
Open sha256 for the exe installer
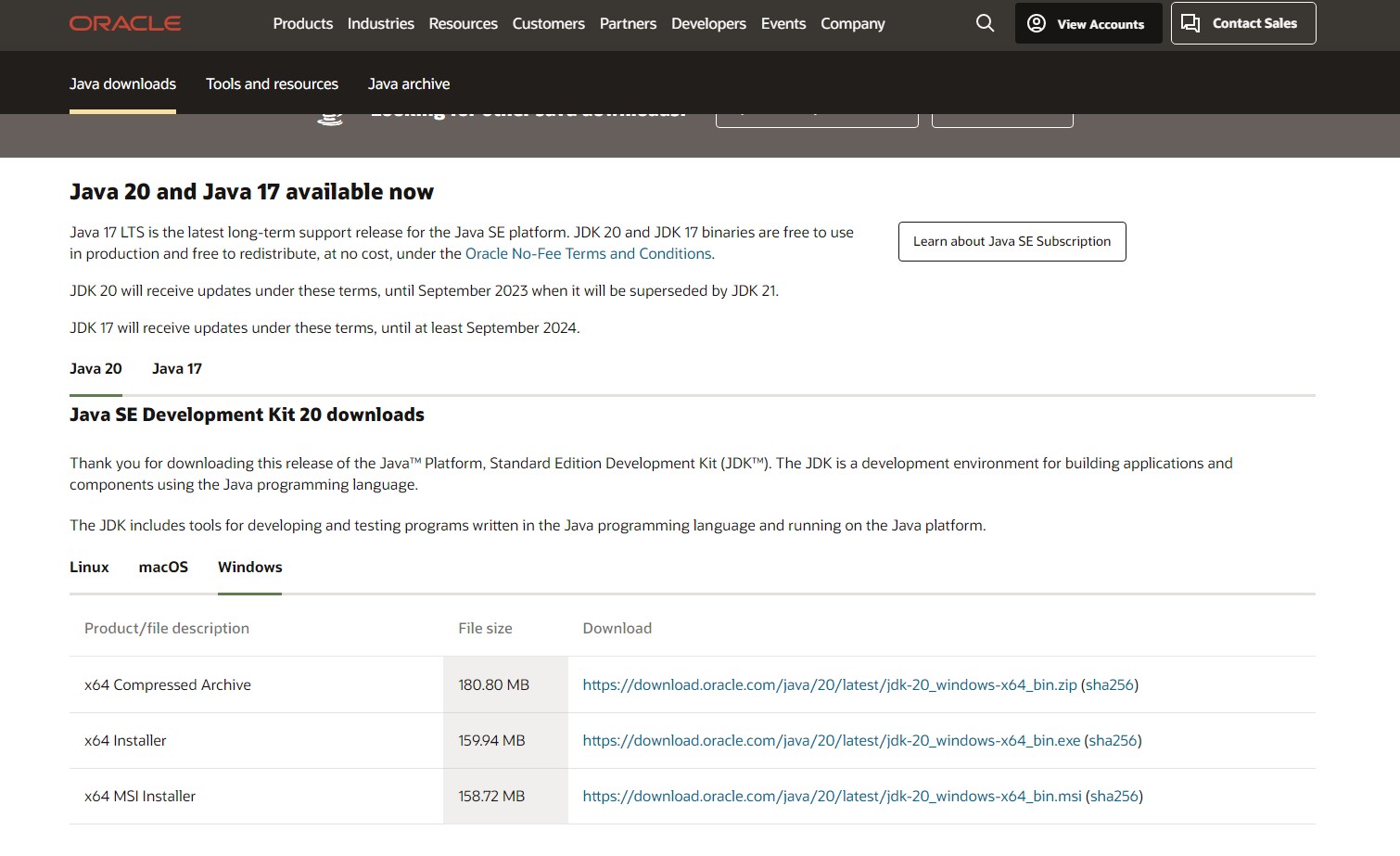tap(1113, 740)
